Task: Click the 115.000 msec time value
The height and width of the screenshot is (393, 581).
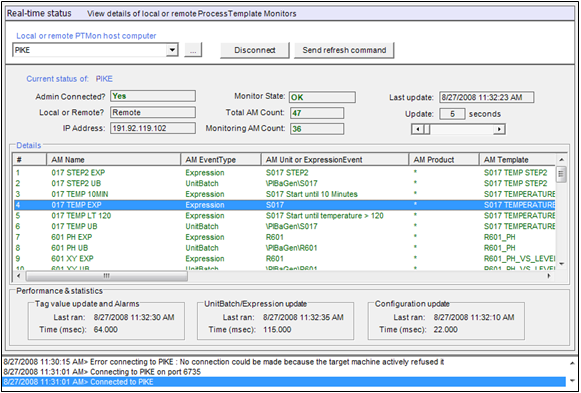Action: [x=277, y=330]
